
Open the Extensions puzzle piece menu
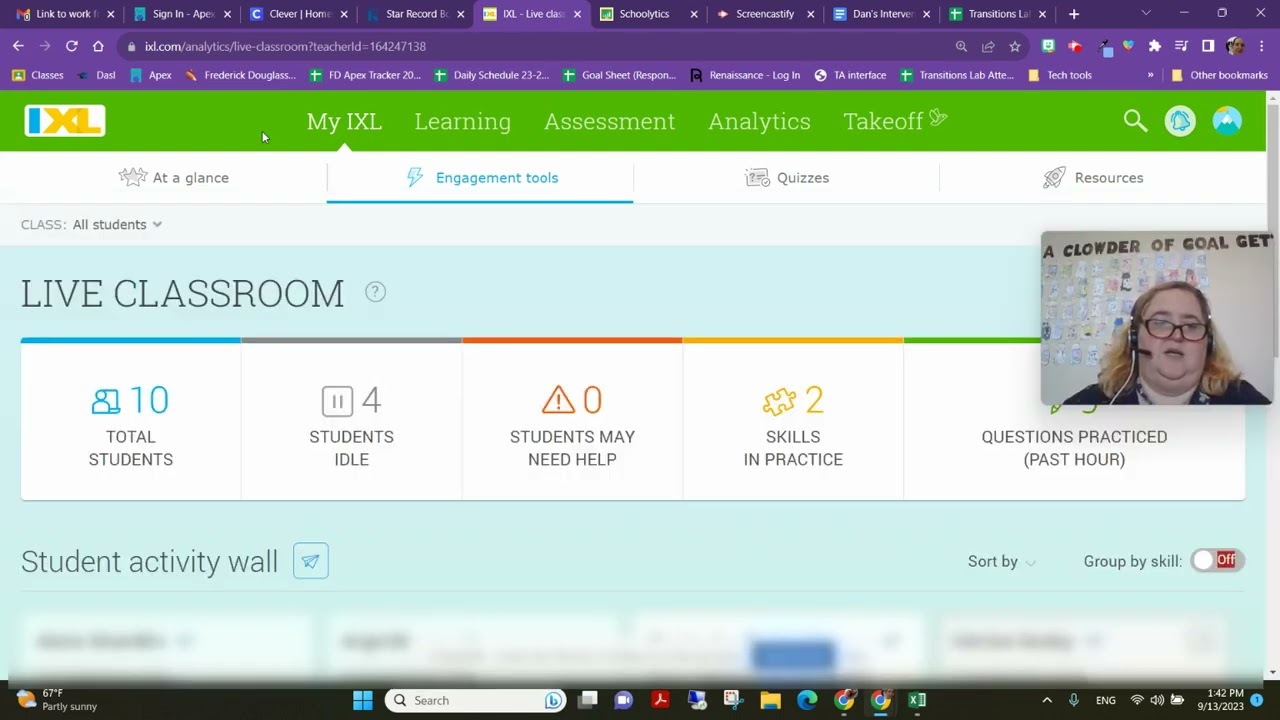tap(1155, 46)
